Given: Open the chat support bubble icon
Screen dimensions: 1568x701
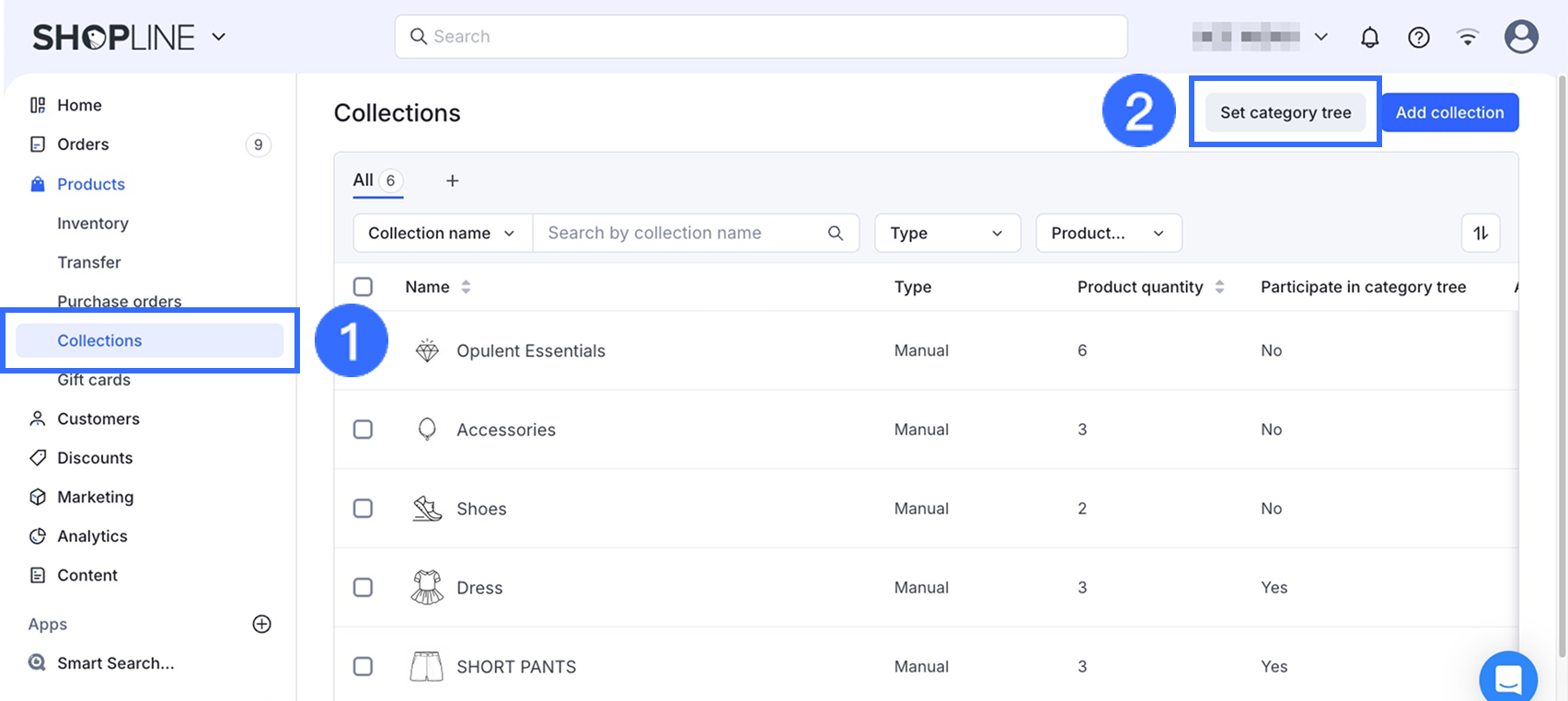Looking at the screenshot, I should tap(1507, 679).
